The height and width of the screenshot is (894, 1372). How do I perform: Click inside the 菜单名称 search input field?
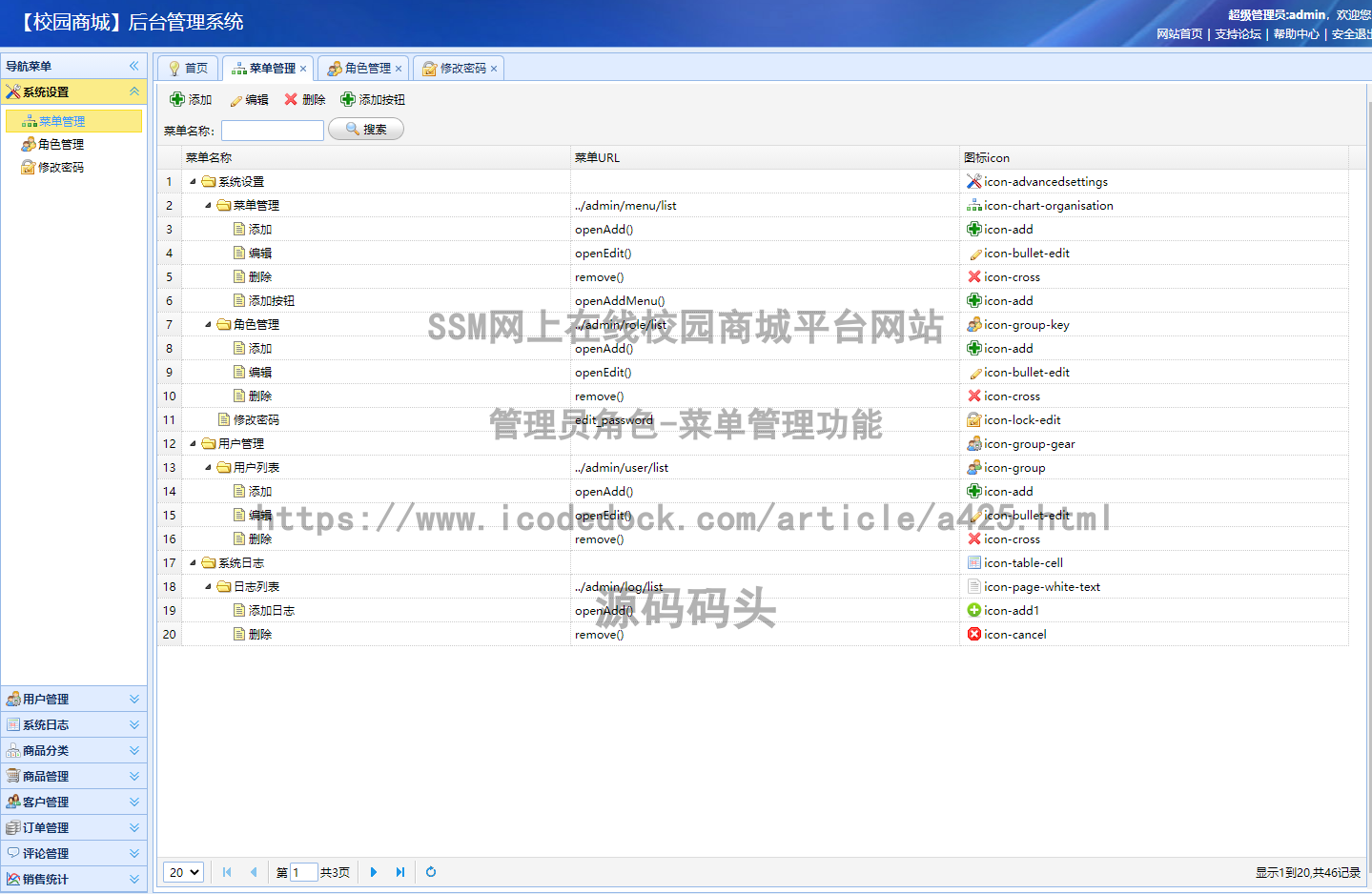coord(272,130)
